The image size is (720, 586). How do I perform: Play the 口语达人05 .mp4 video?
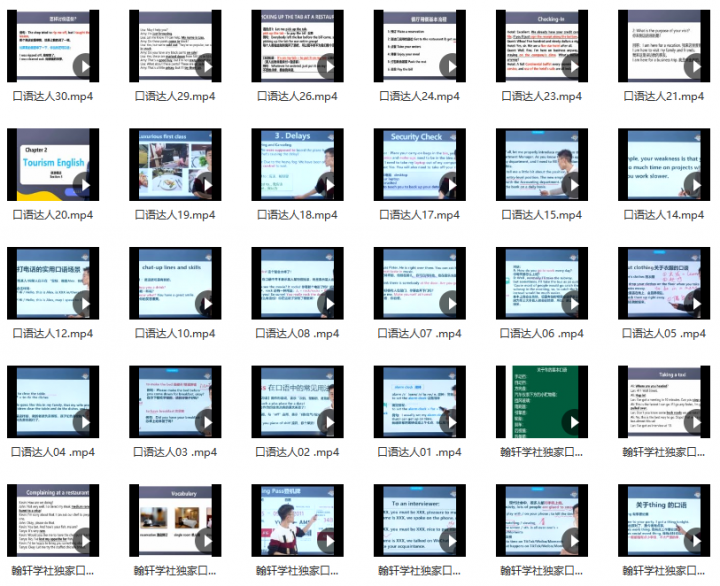(694, 304)
